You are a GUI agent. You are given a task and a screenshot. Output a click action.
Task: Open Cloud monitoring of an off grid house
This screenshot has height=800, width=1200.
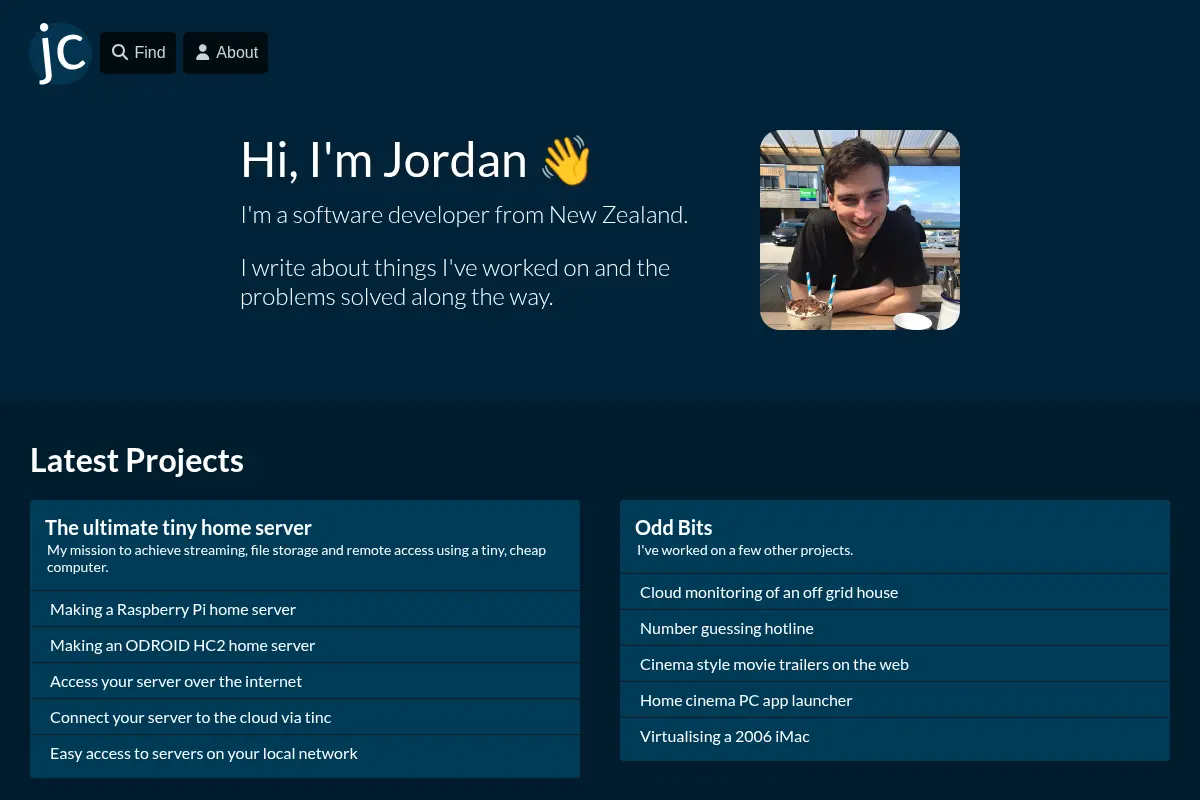coord(895,592)
